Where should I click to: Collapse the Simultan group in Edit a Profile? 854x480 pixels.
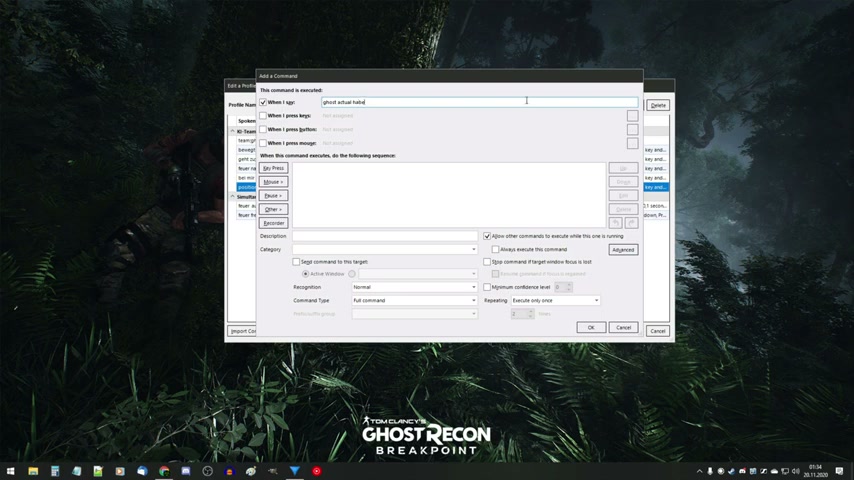tap(233, 196)
